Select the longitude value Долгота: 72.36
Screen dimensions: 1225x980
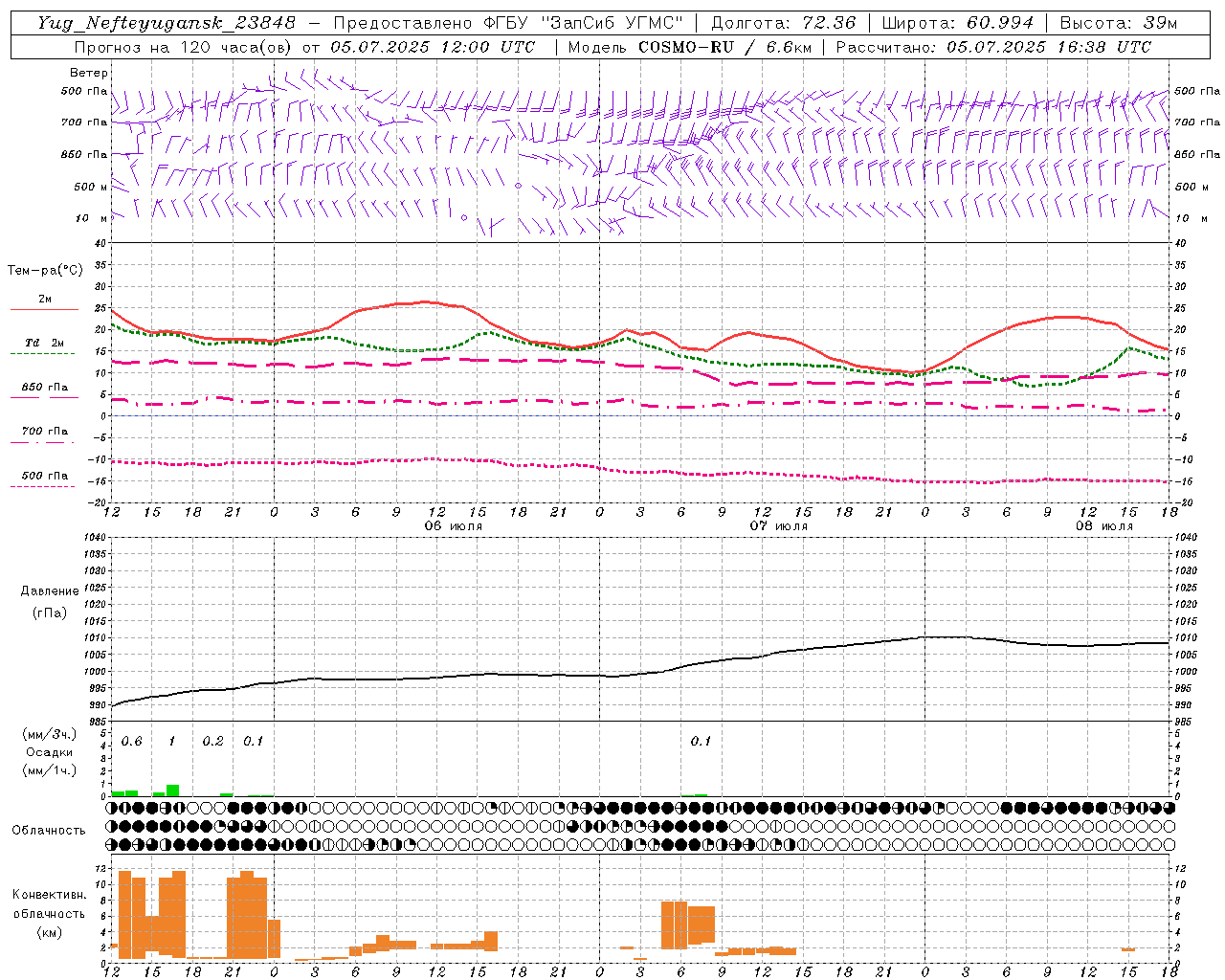783,23
